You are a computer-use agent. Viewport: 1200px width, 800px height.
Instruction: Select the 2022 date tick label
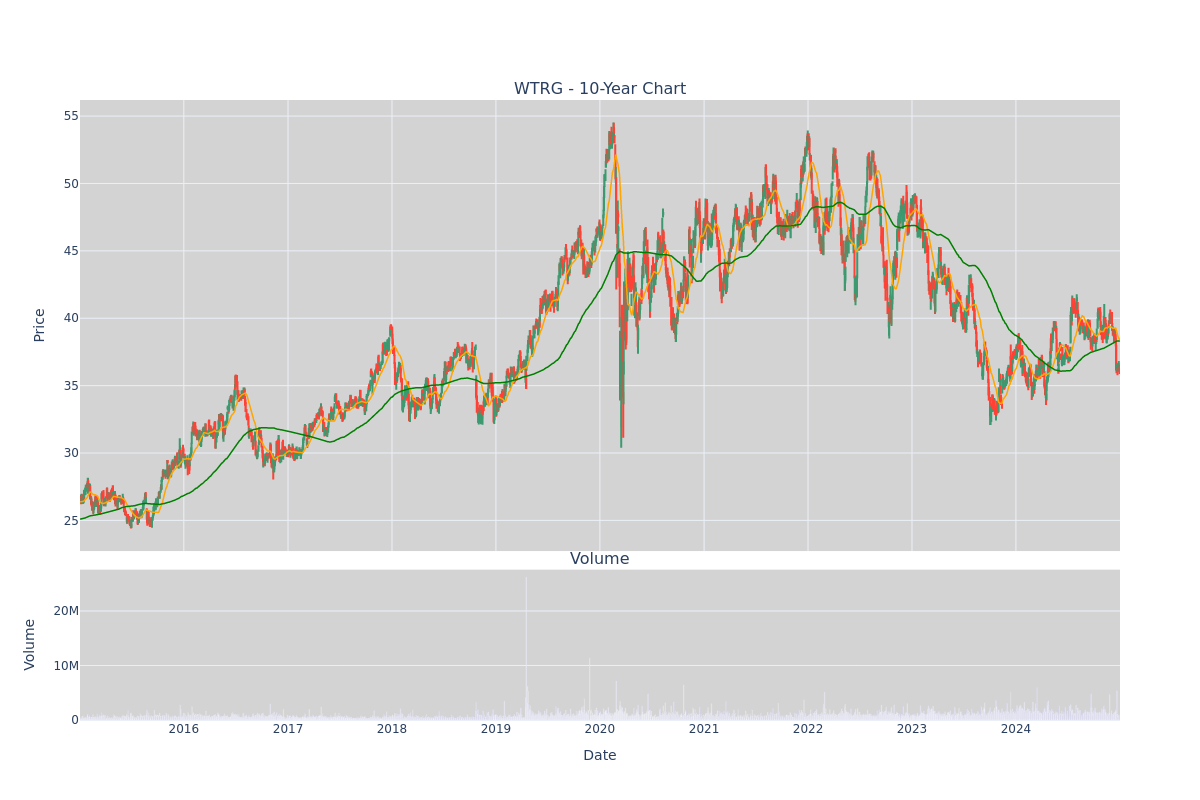(808, 729)
